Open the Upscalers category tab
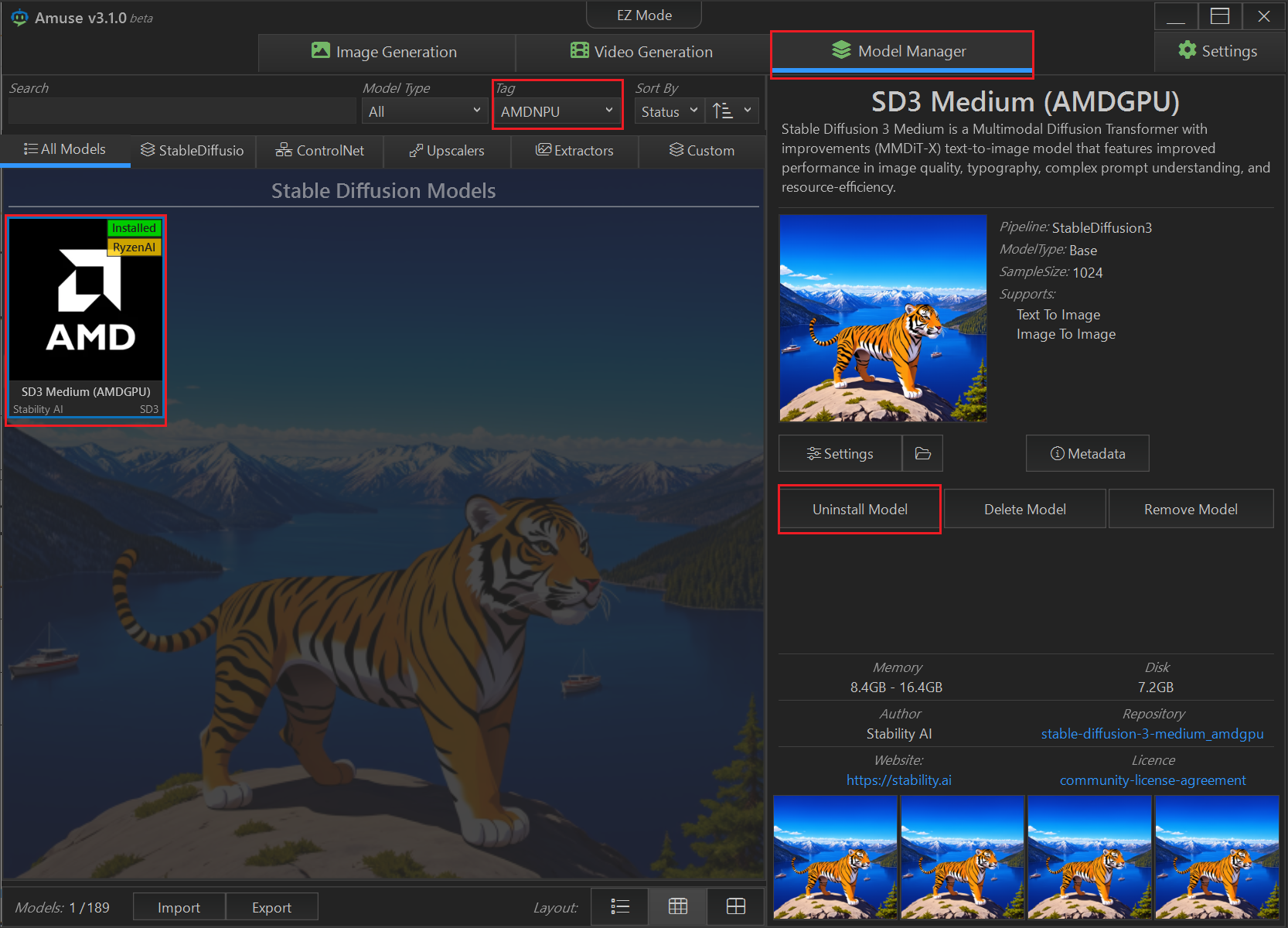The width and height of the screenshot is (1288, 928). click(447, 151)
